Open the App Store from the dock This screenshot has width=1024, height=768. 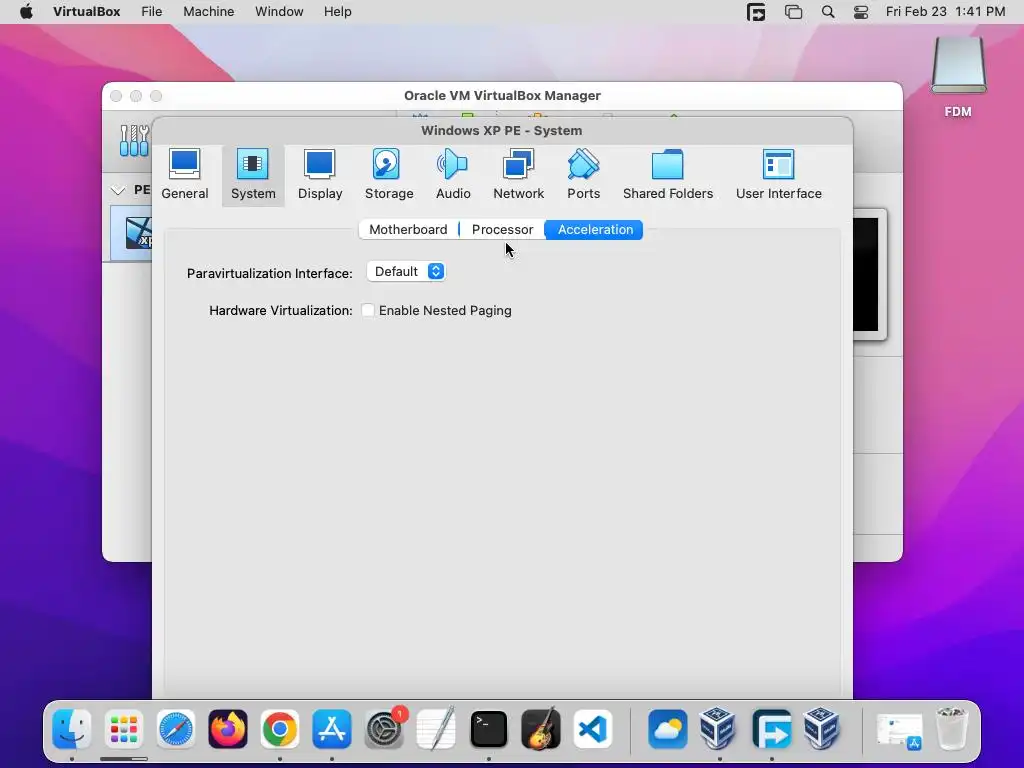pyautogui.click(x=332, y=729)
